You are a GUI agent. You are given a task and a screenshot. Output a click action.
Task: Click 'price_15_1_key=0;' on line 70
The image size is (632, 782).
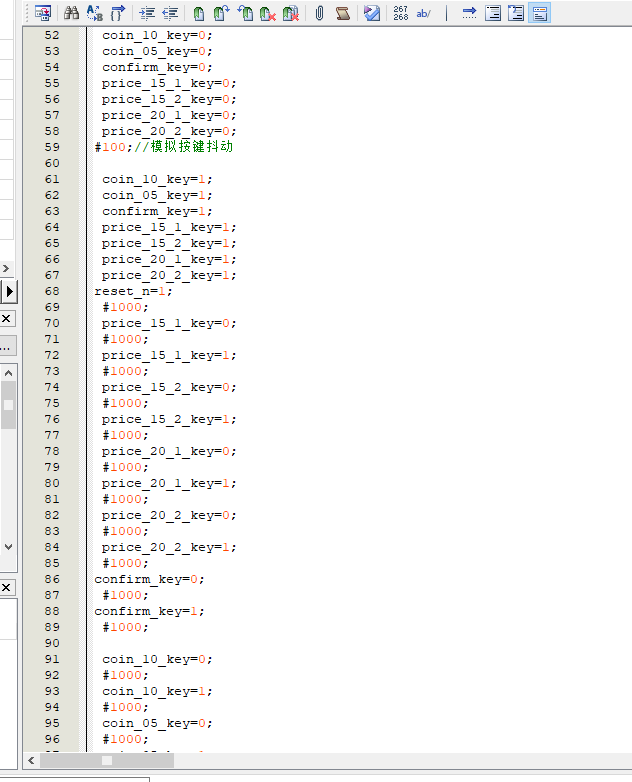[x=169, y=323]
